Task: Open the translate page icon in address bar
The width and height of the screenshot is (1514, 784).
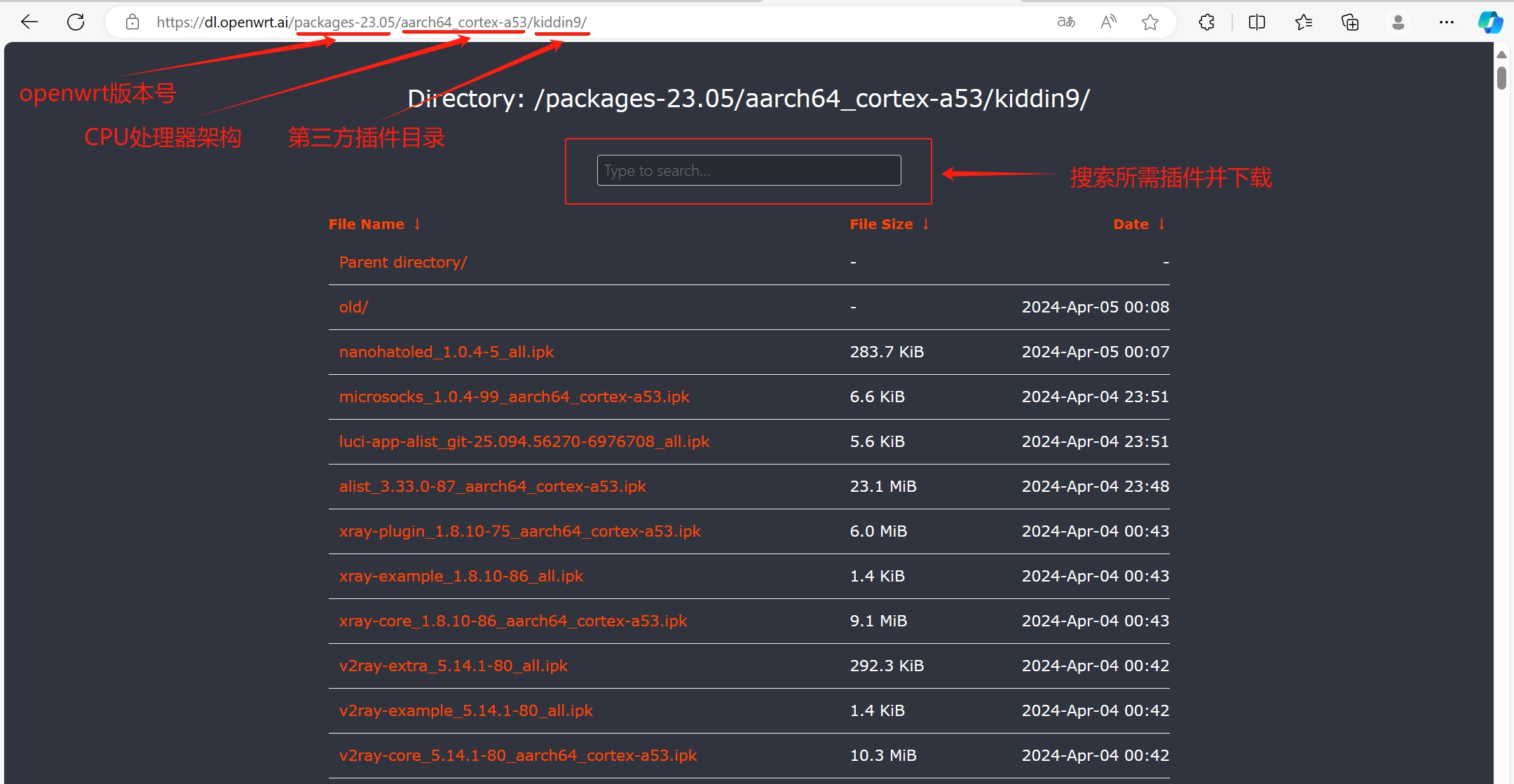Action: pyautogui.click(x=1066, y=22)
